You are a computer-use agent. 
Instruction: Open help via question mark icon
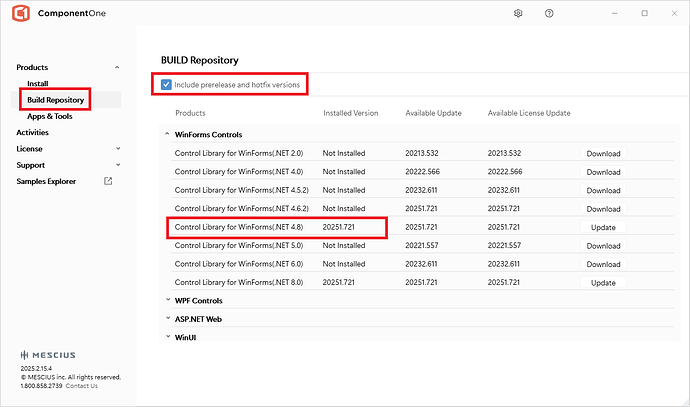pyautogui.click(x=549, y=14)
